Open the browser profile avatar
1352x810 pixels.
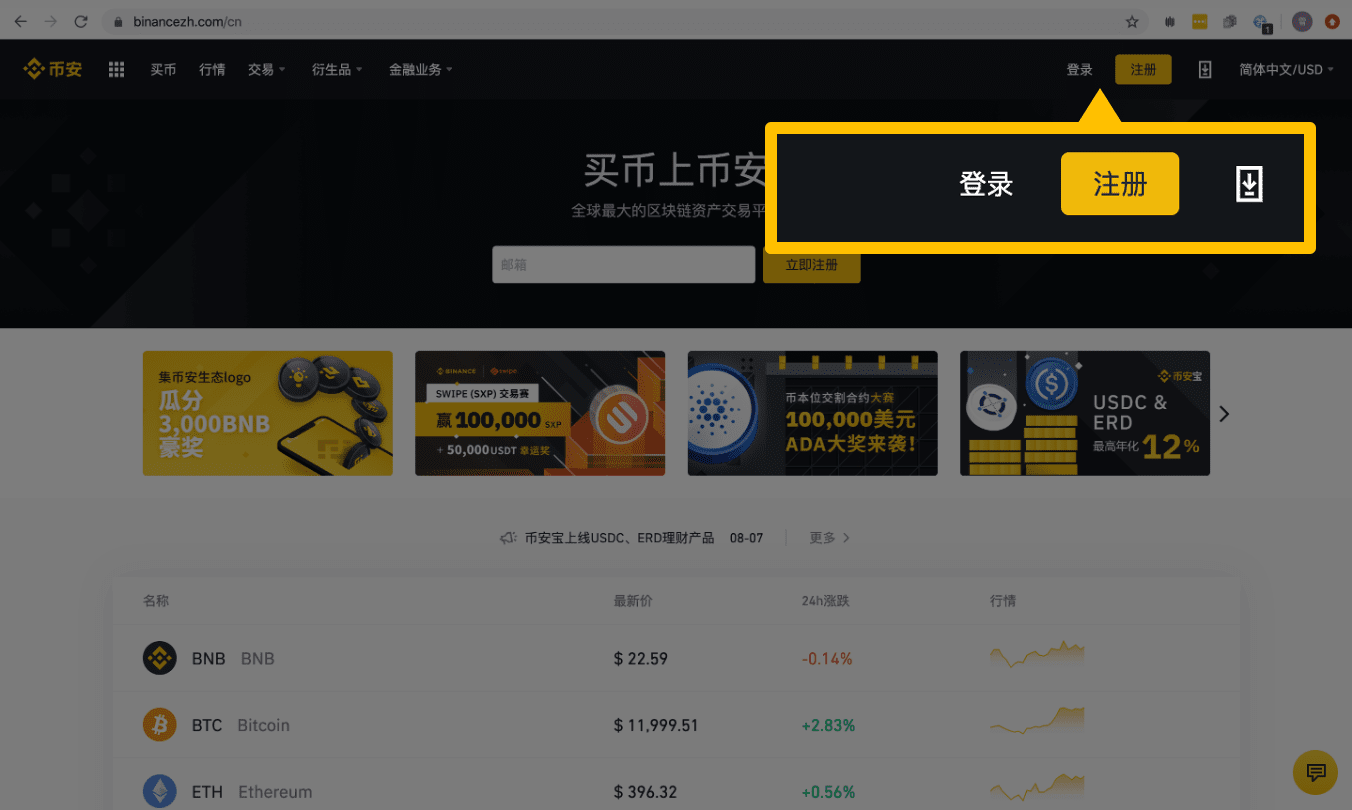1302,21
